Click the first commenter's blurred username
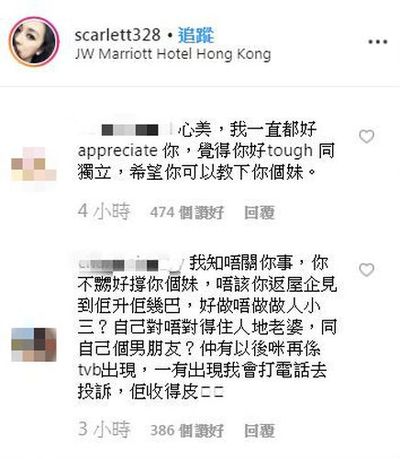The height and width of the screenshot is (459, 400). pyautogui.click(x=127, y=130)
